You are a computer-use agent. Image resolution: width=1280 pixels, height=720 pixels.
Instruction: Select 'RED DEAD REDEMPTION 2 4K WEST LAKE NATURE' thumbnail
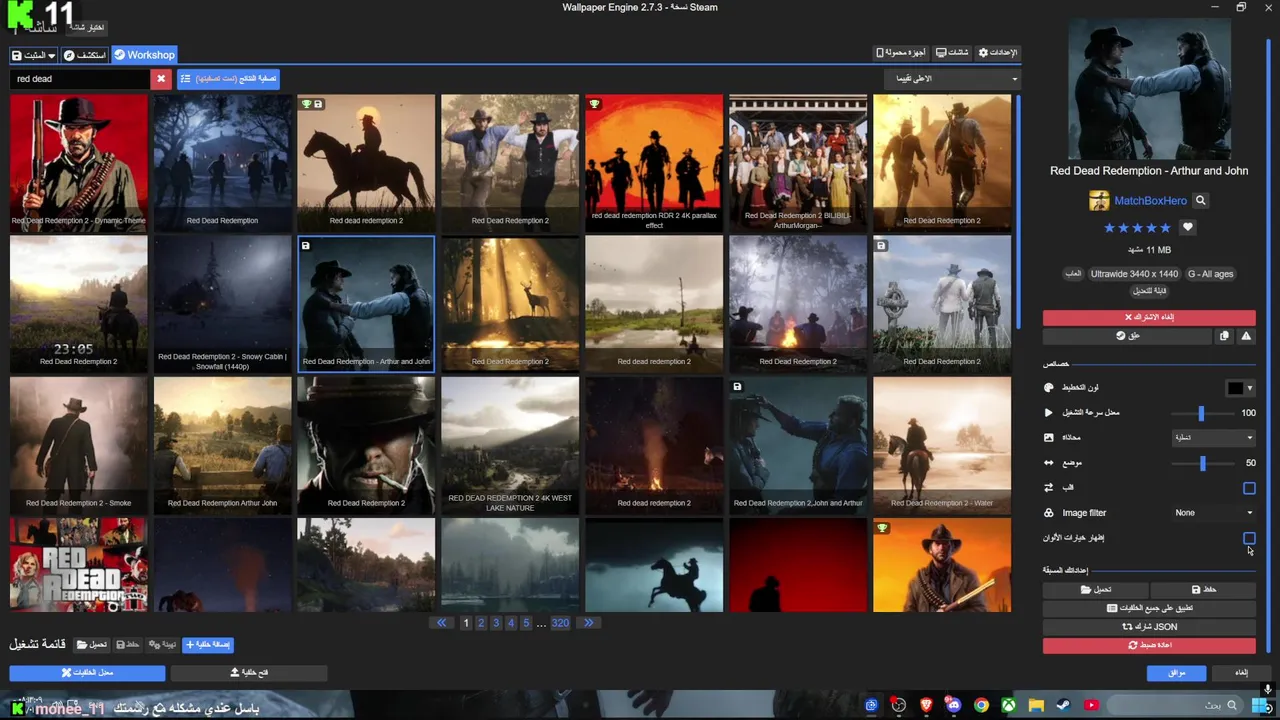[510, 445]
